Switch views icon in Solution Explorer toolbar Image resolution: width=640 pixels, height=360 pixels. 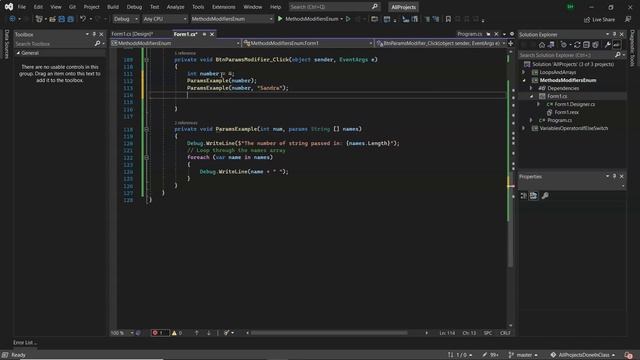551,45
